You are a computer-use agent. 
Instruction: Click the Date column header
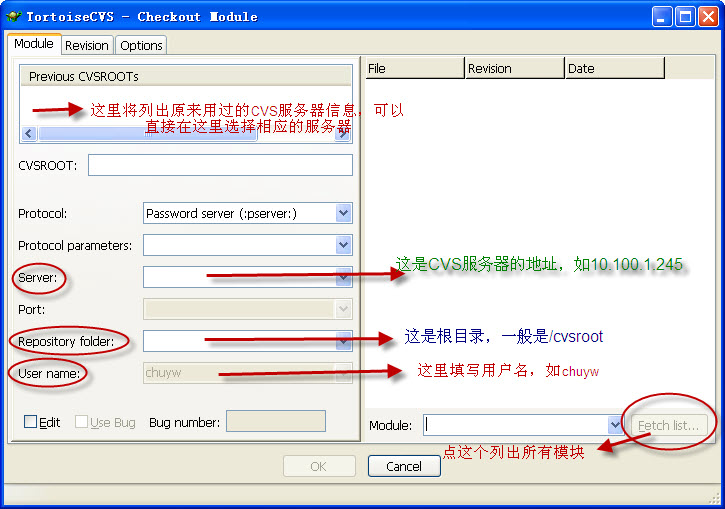coord(615,68)
